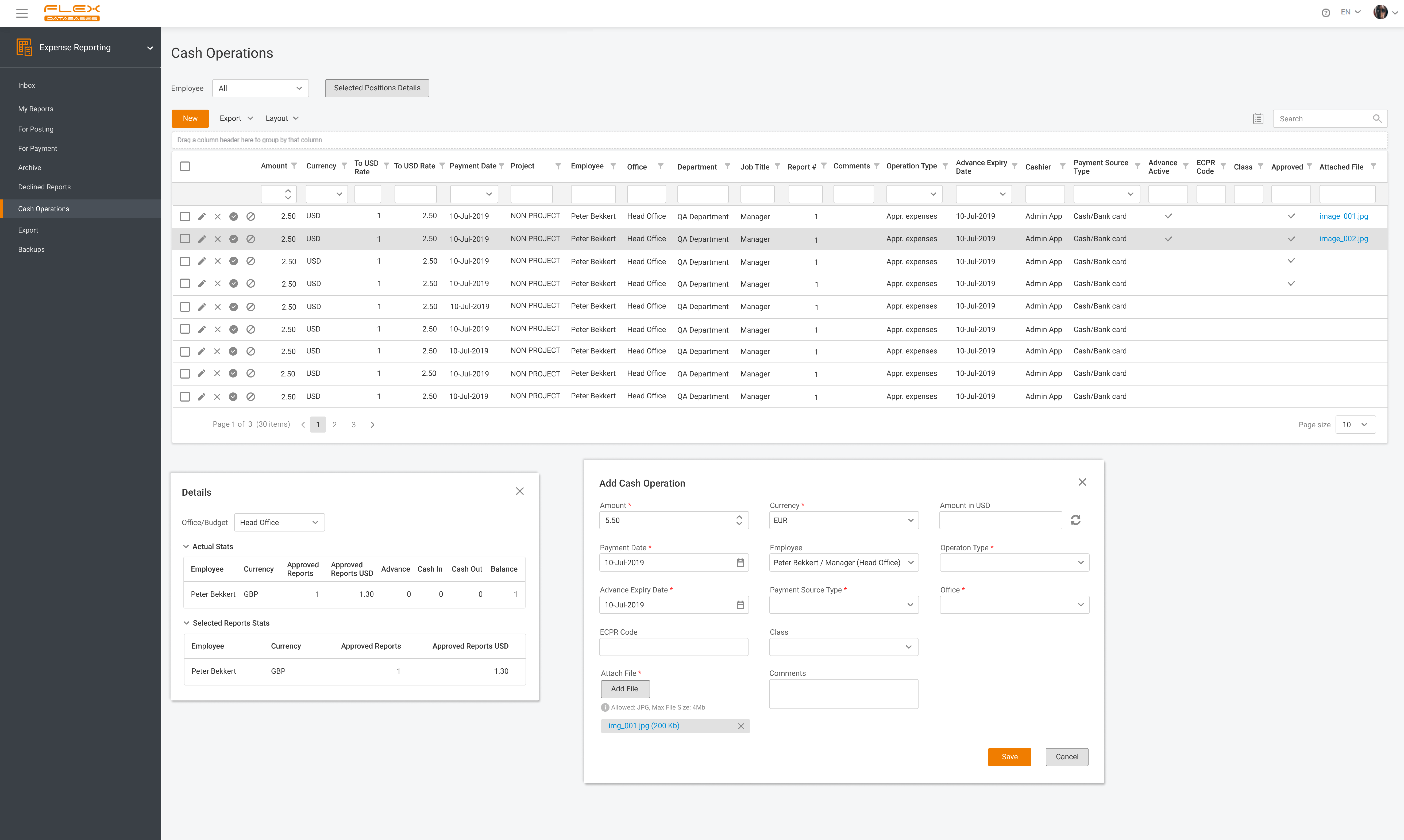Collapse the Actual Stats section
The image size is (1404, 840).
coord(186,547)
